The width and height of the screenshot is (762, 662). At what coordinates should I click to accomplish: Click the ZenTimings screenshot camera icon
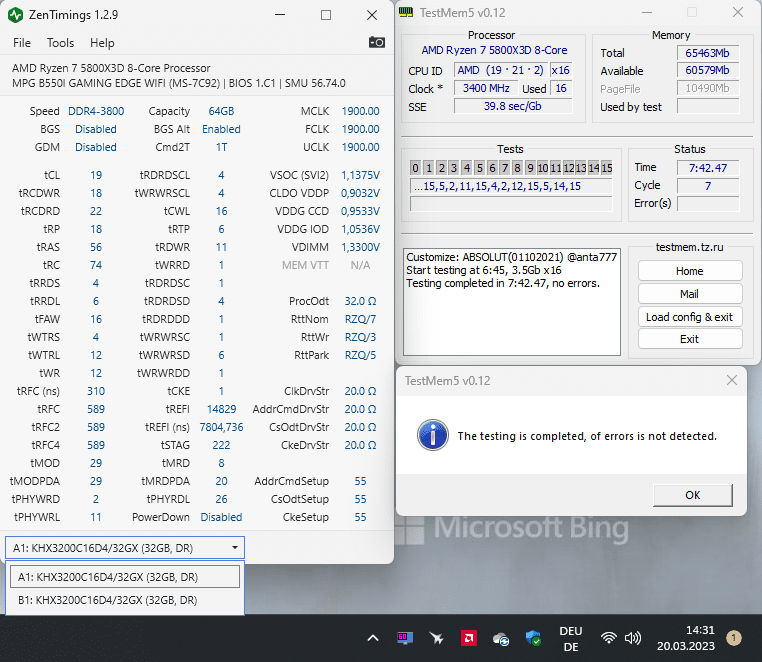(x=377, y=42)
